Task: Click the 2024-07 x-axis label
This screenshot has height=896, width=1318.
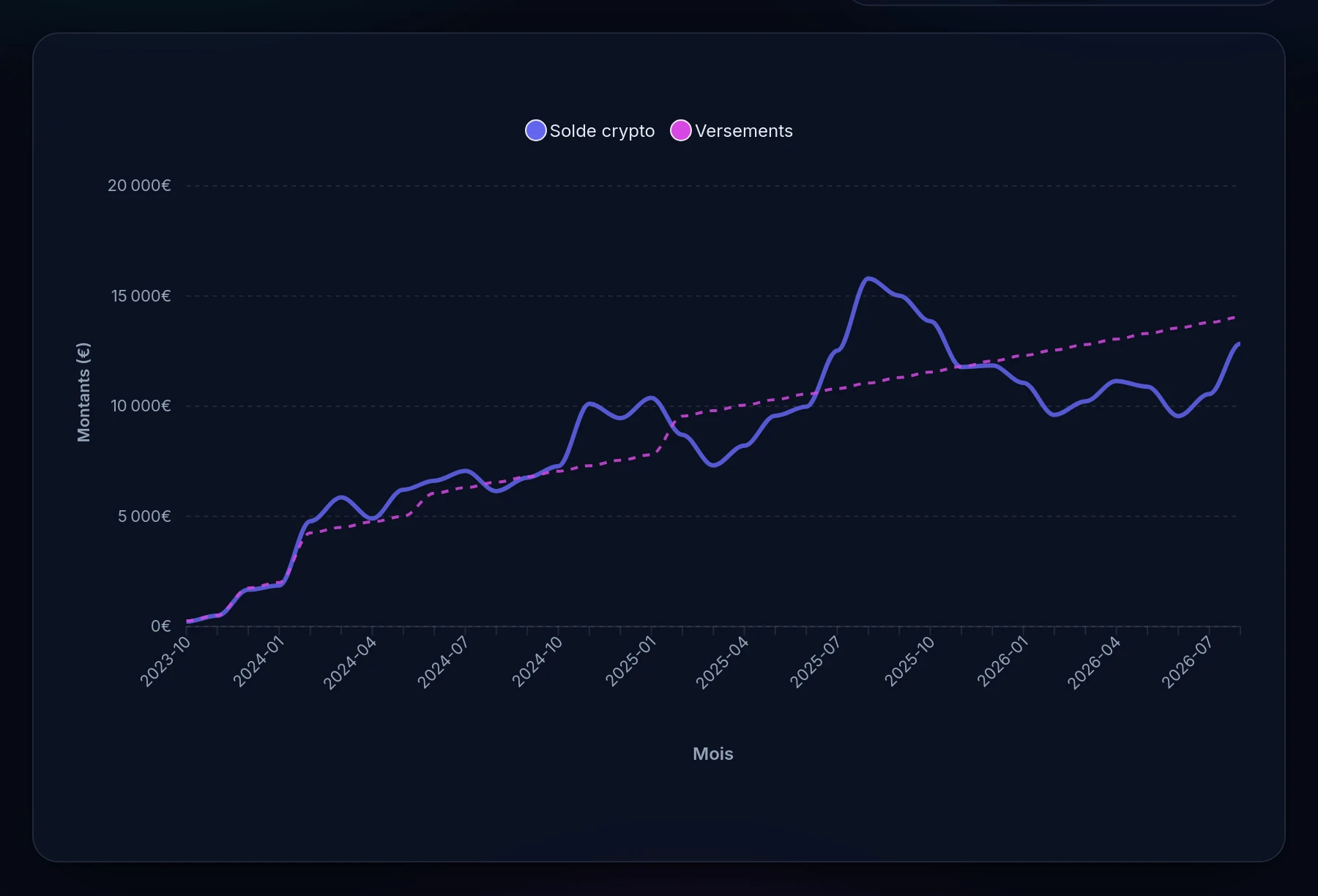Action: coord(444,662)
